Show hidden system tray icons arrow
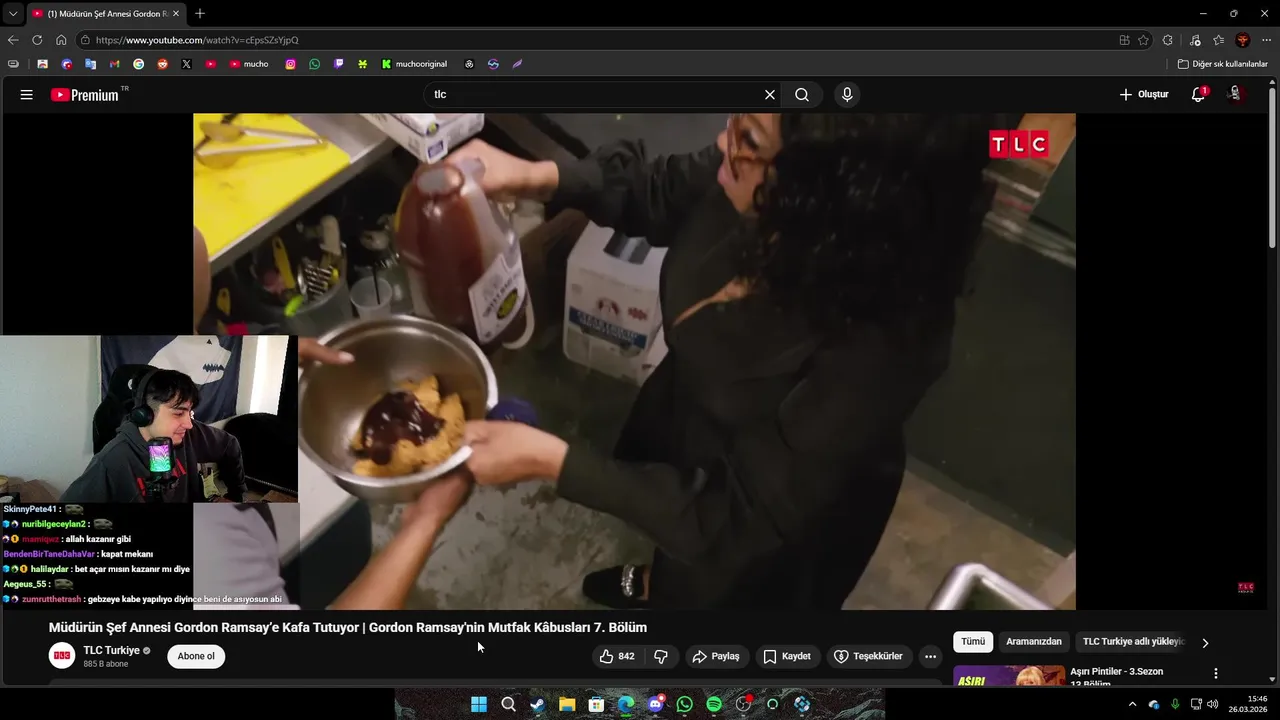Image resolution: width=1280 pixels, height=720 pixels. (x=1132, y=704)
